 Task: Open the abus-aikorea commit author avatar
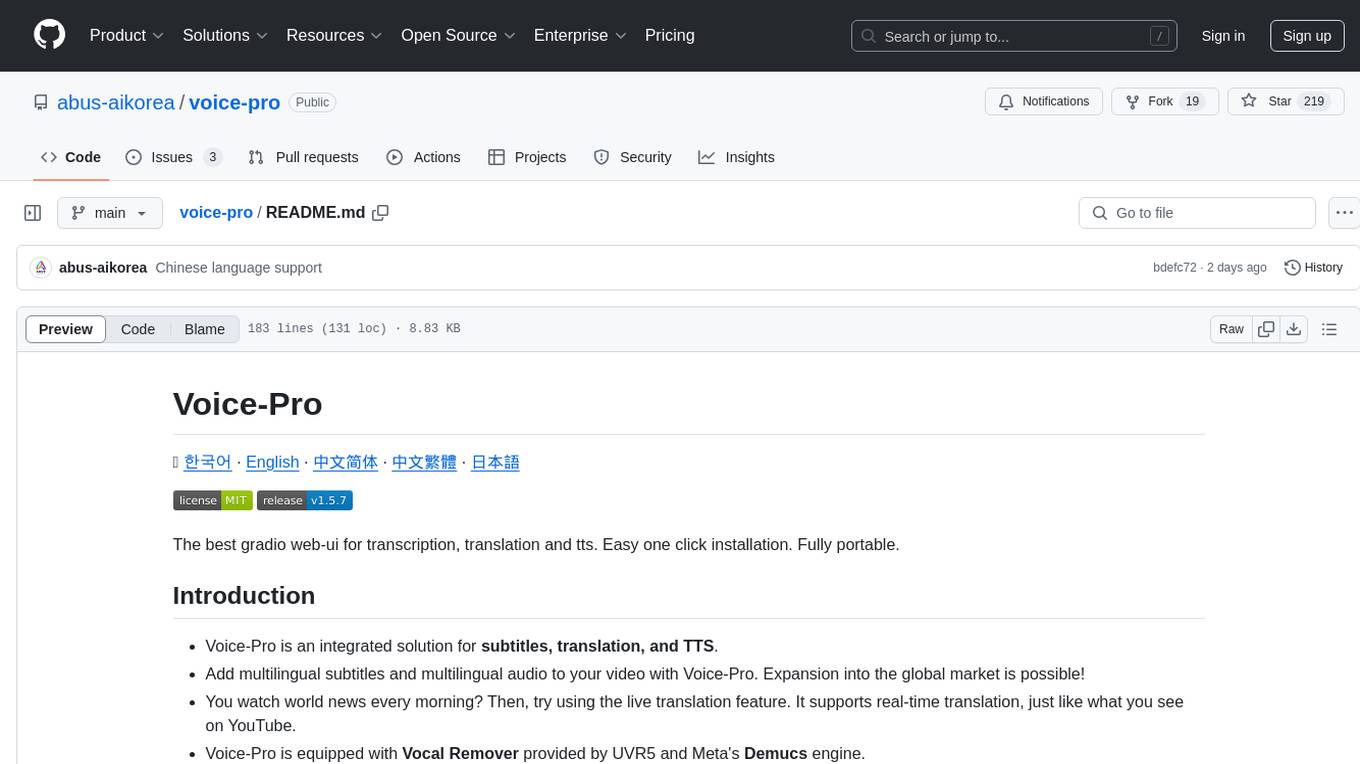41,268
